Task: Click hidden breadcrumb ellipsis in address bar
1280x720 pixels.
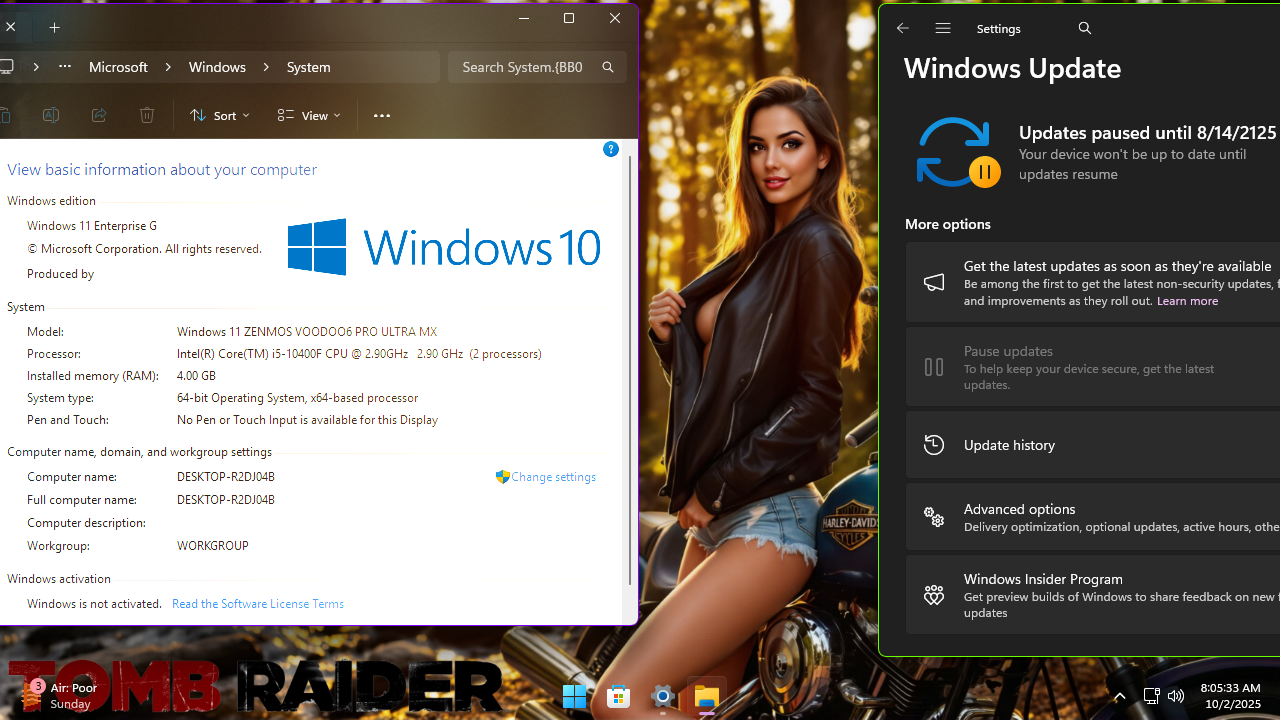Action: [x=65, y=67]
